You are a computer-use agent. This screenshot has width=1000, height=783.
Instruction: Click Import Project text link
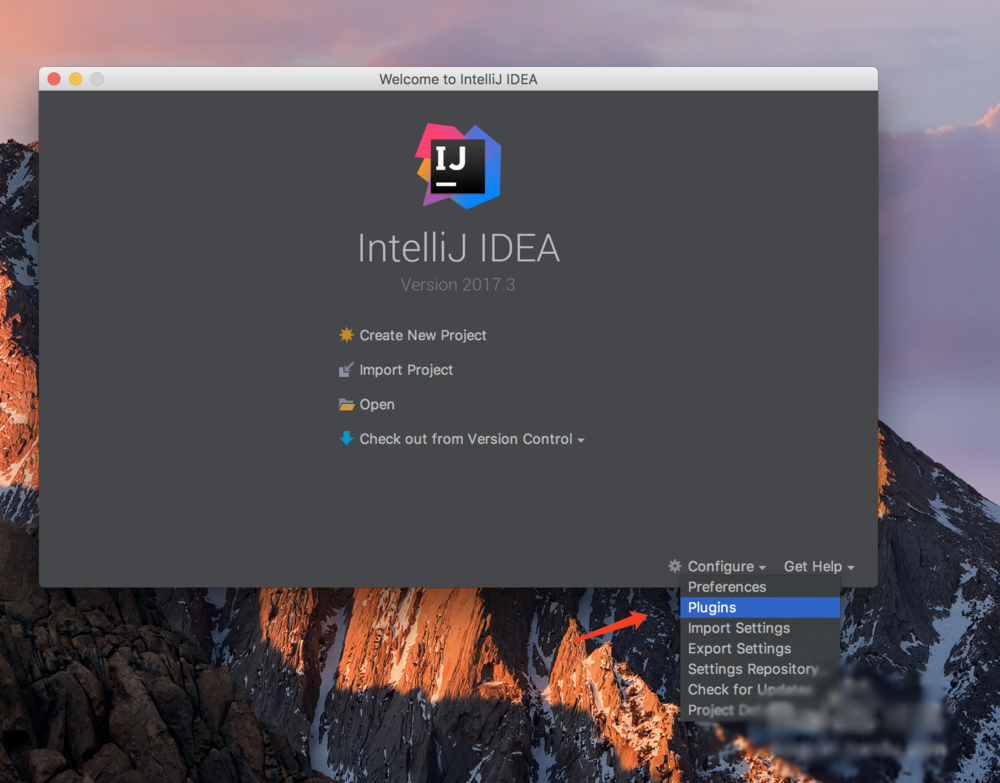(x=405, y=369)
